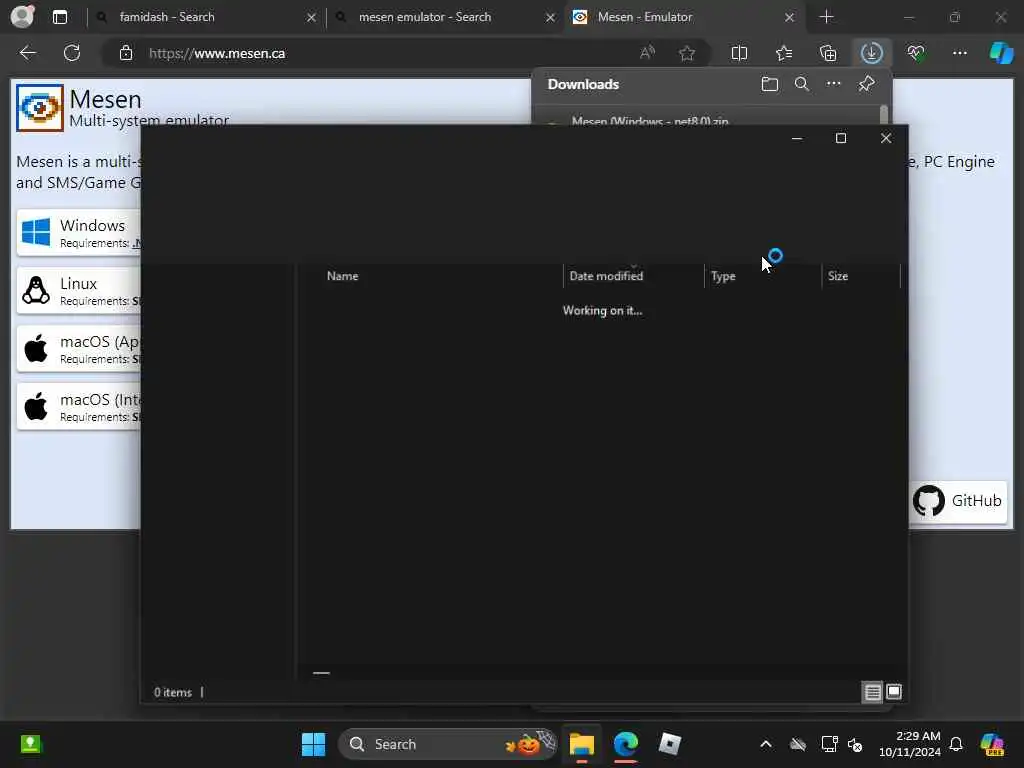Maximize the File Explorer window
Image resolution: width=1024 pixels, height=768 pixels.
point(841,138)
